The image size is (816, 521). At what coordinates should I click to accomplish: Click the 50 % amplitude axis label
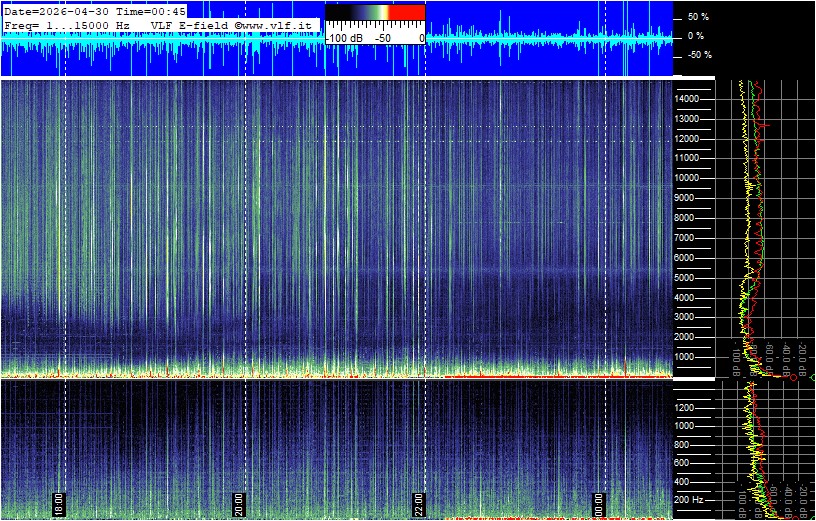click(698, 17)
